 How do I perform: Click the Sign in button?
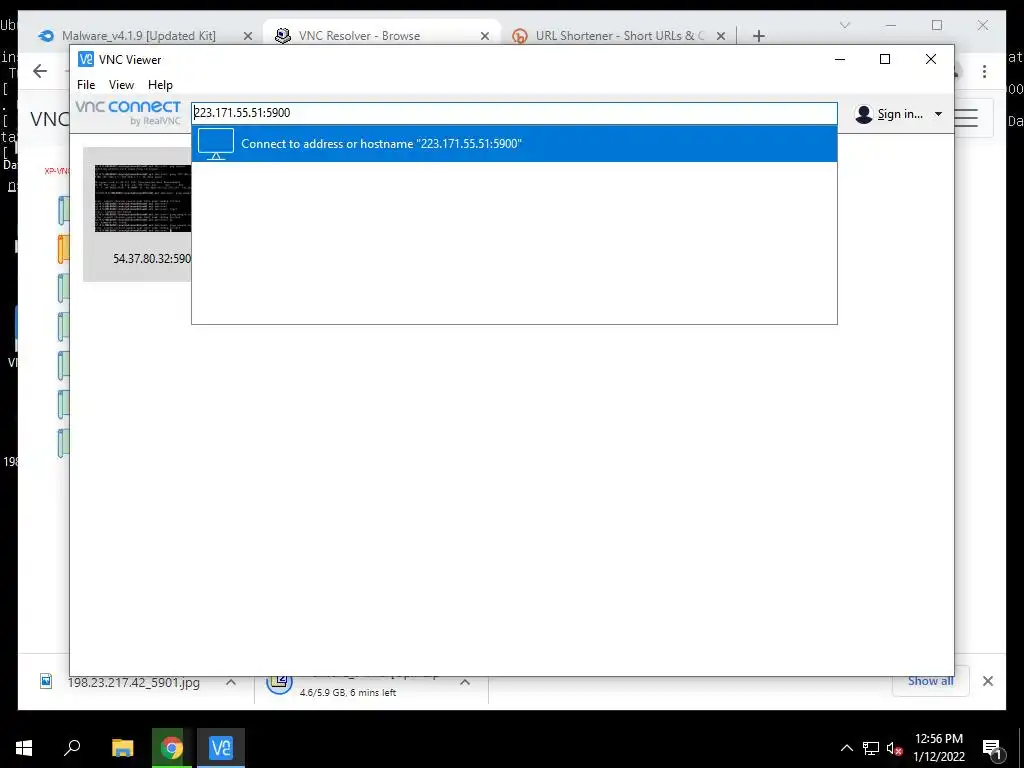pos(899,114)
